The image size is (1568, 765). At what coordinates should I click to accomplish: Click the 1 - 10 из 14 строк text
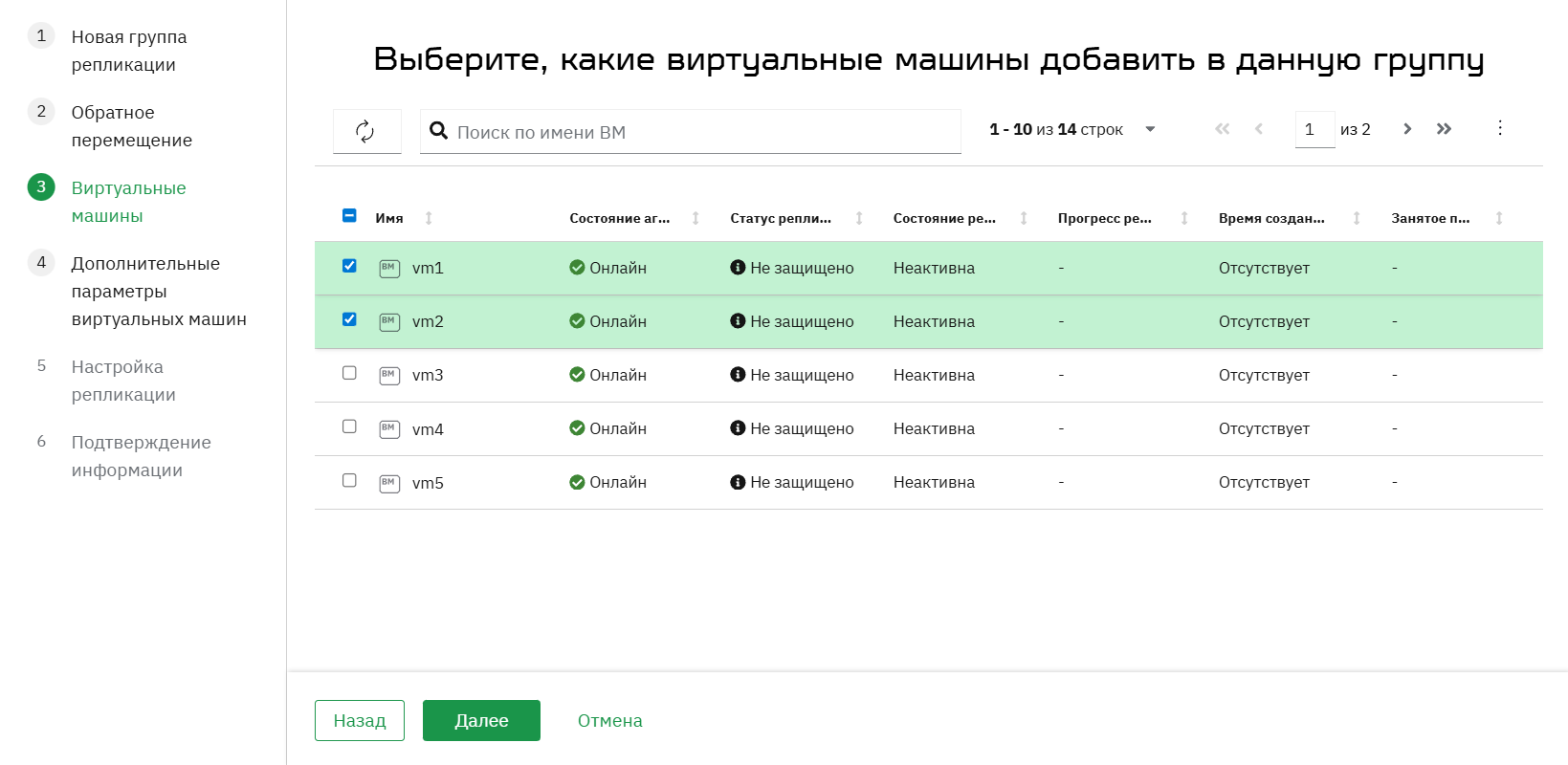(x=1056, y=129)
